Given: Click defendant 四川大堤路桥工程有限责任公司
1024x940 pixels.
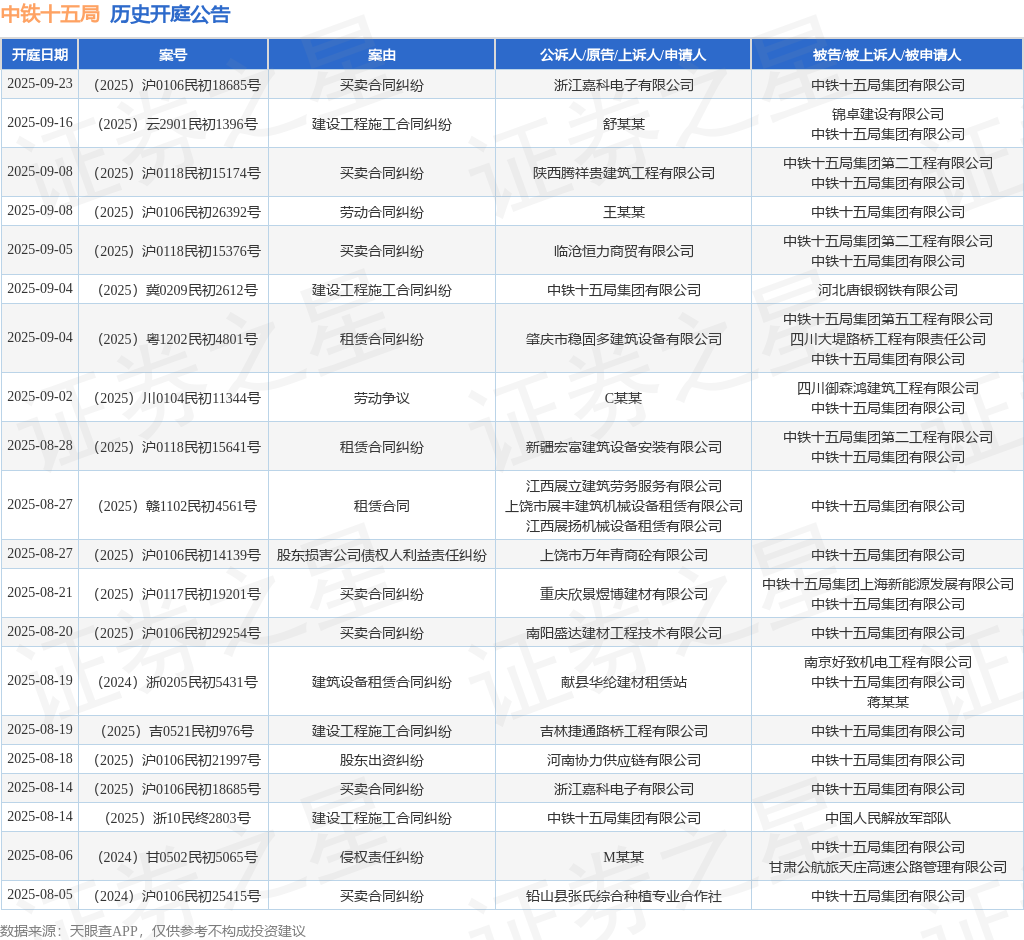Looking at the screenshot, I should click(x=888, y=339).
